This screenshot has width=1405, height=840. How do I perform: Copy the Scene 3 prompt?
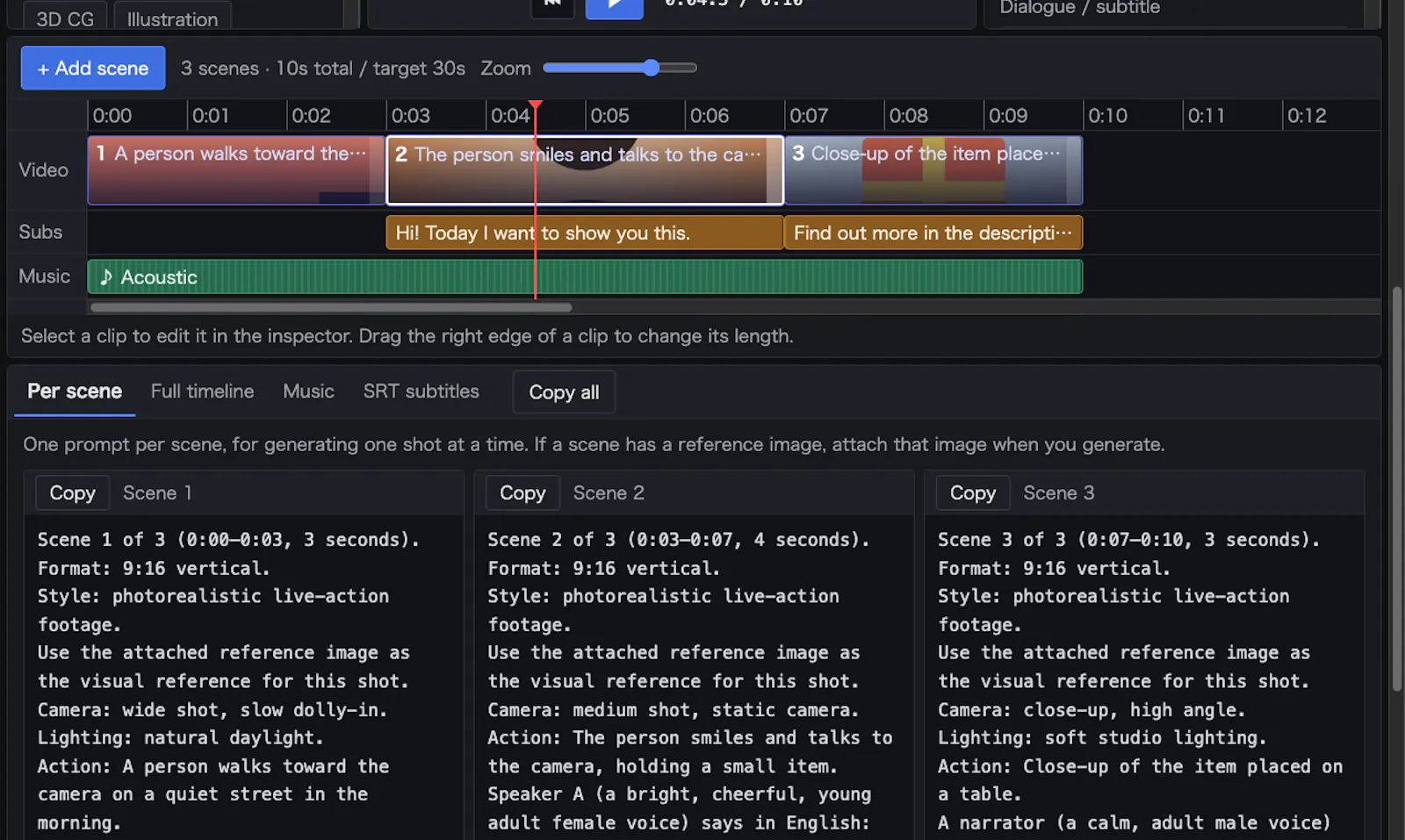973,492
